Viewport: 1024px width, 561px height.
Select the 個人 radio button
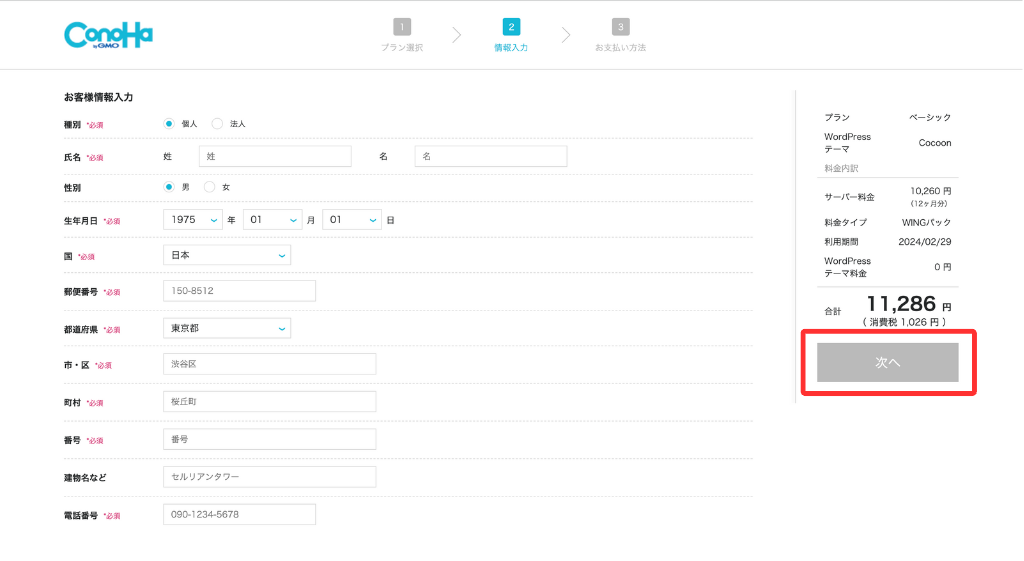coord(169,123)
